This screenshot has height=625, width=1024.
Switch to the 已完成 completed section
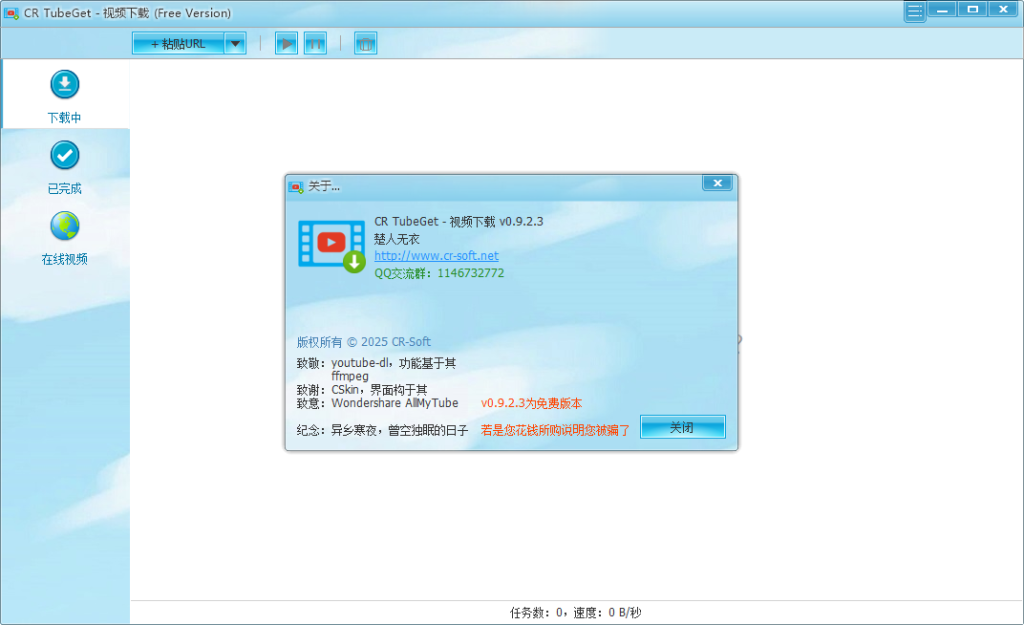click(x=65, y=167)
